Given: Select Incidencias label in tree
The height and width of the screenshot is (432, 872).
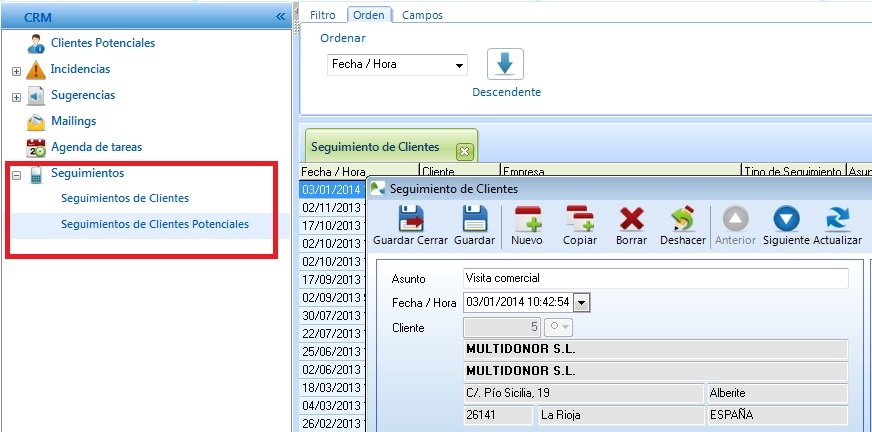Looking at the screenshot, I should click(x=80, y=69).
